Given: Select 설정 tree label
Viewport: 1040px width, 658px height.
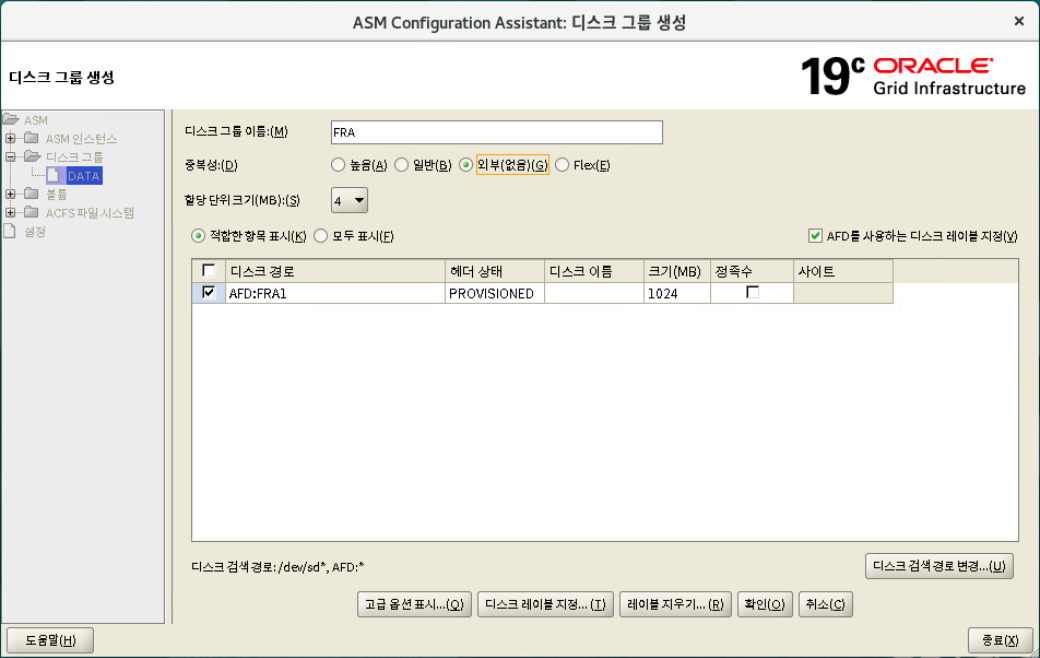Looking at the screenshot, I should [35, 231].
